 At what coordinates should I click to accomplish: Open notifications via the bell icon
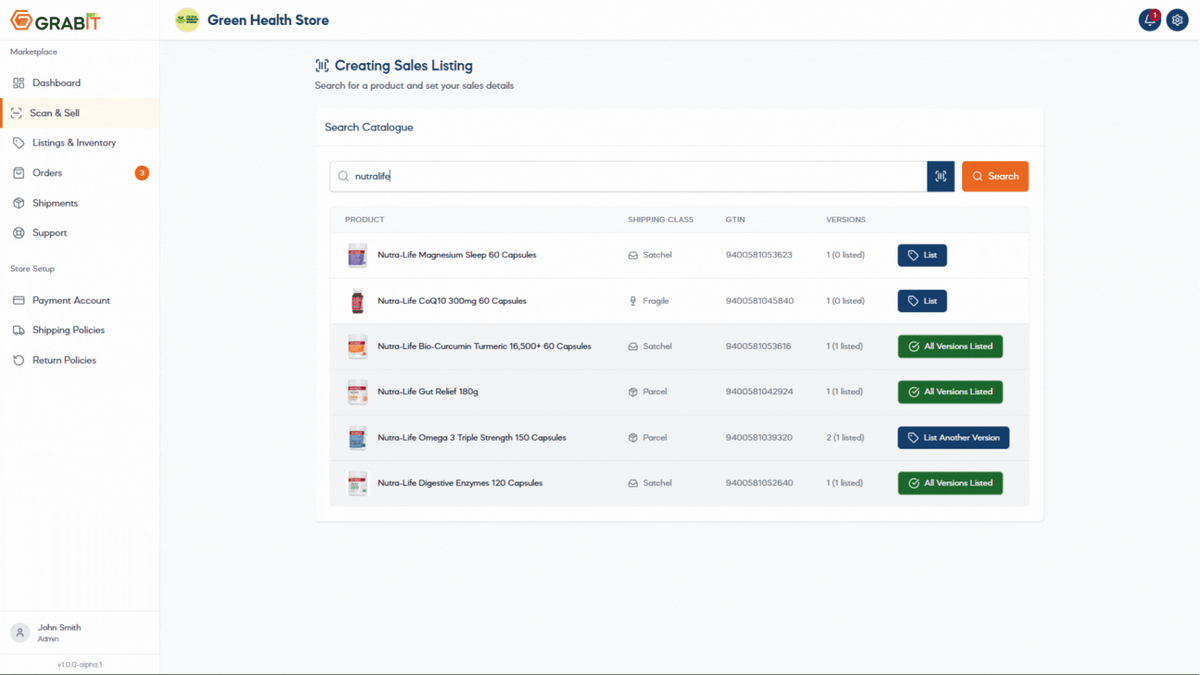pyautogui.click(x=1149, y=19)
